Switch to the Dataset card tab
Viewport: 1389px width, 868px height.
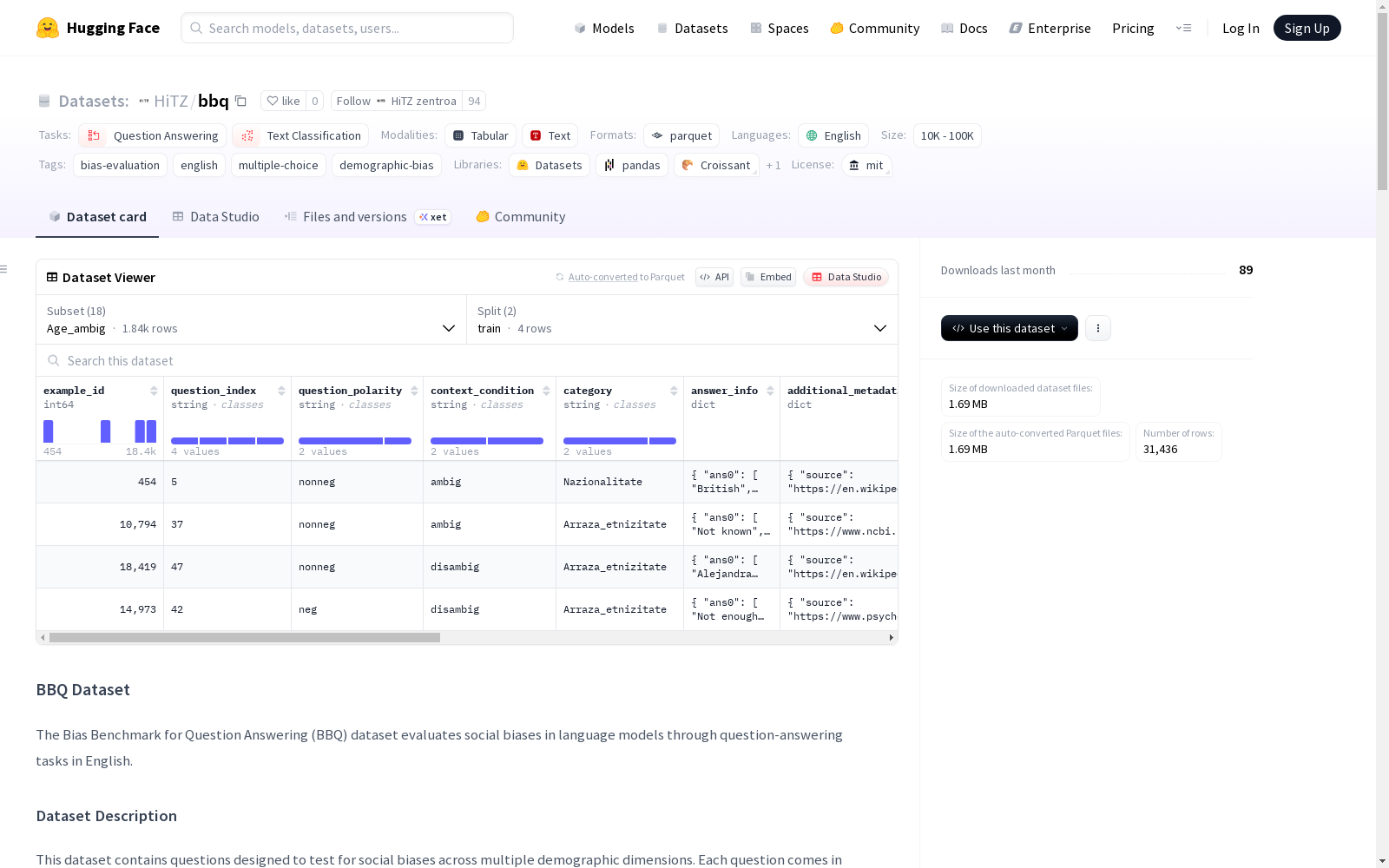tap(97, 217)
